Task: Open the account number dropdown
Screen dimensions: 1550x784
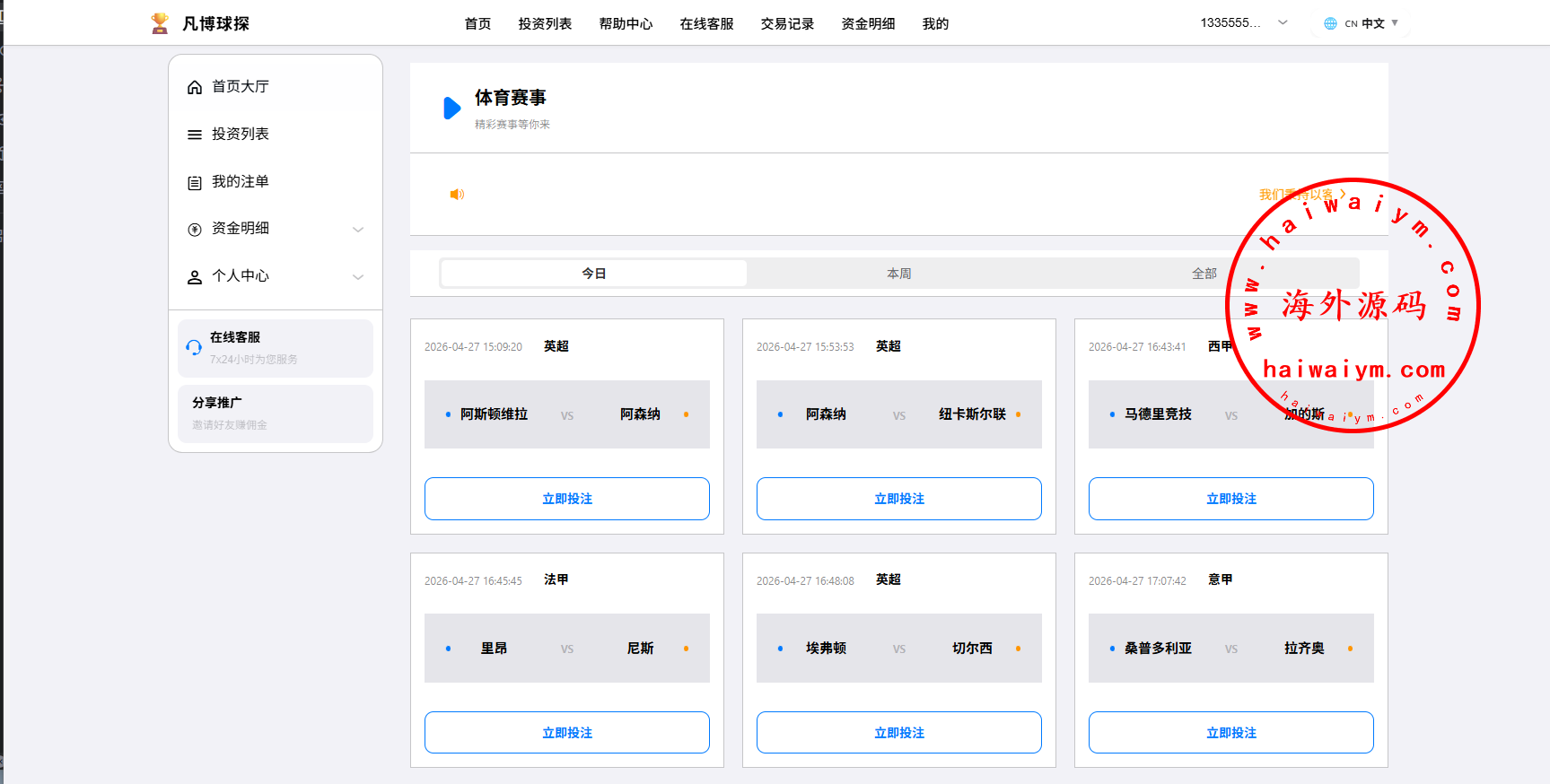Action: [1283, 23]
